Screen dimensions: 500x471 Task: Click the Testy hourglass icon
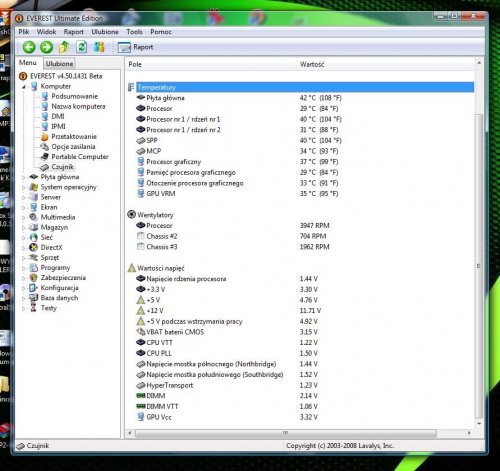[x=33, y=308]
